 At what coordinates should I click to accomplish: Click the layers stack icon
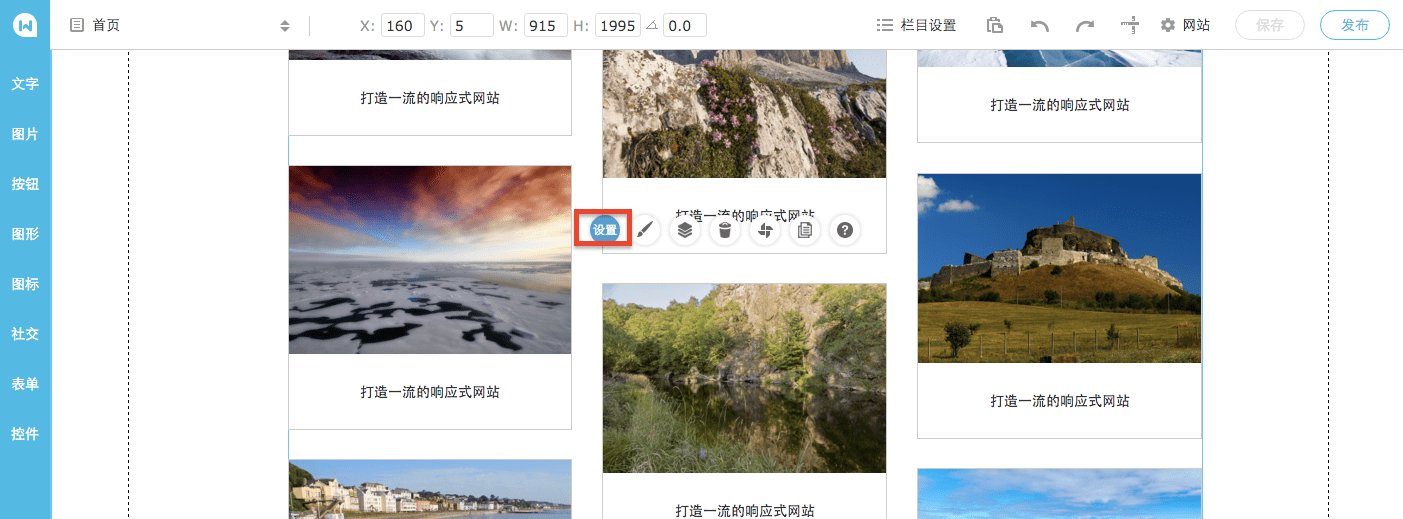click(685, 231)
